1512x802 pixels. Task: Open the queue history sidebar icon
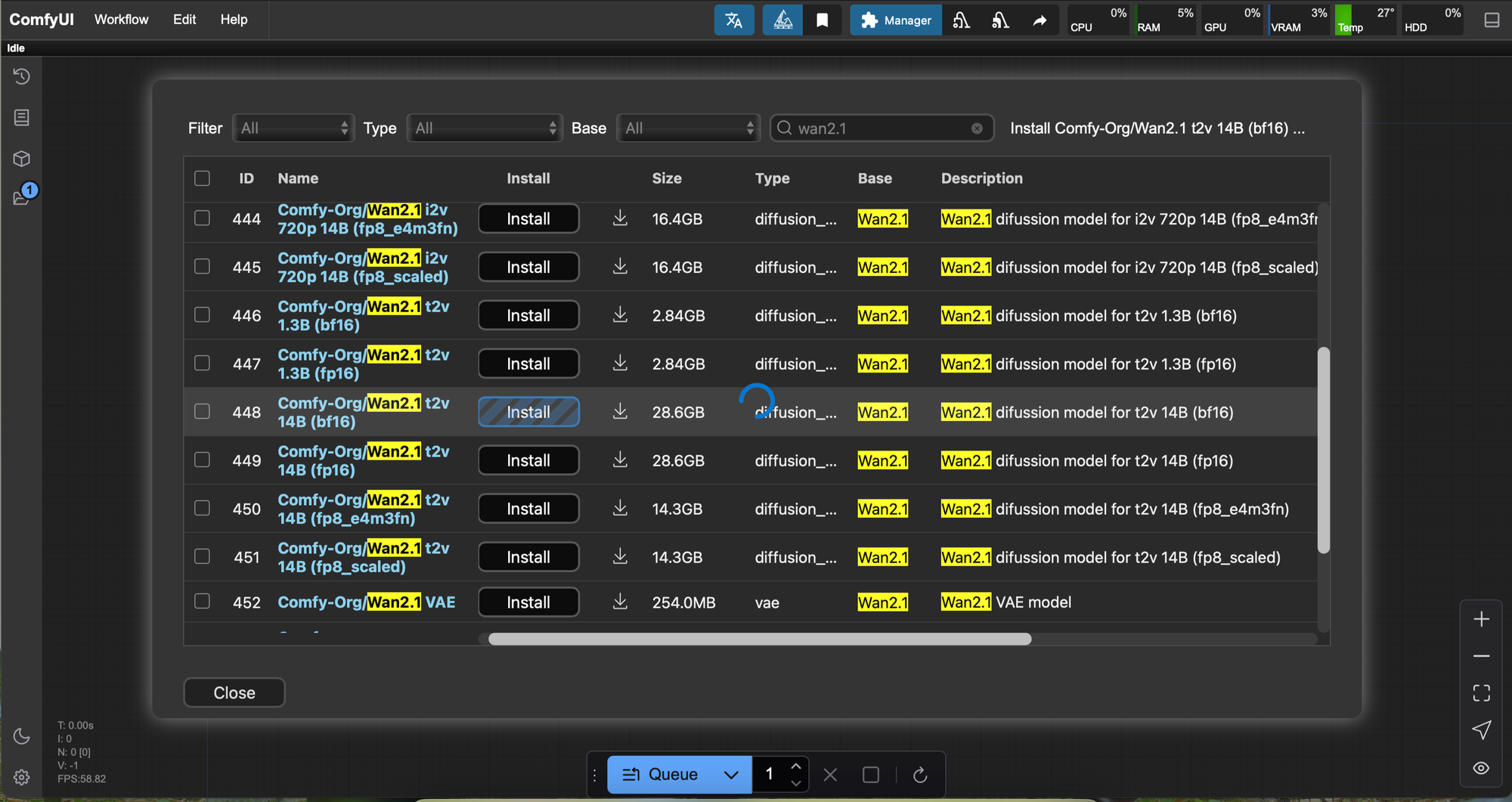tap(22, 76)
